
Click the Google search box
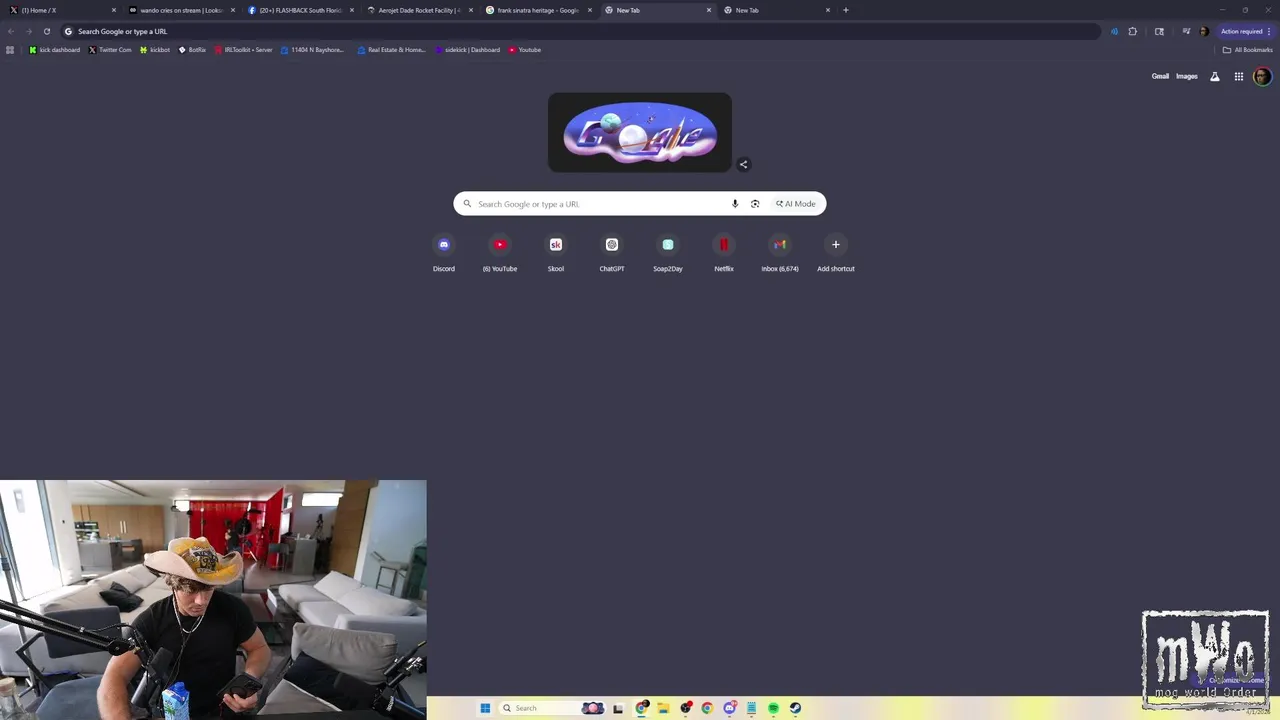click(x=640, y=204)
